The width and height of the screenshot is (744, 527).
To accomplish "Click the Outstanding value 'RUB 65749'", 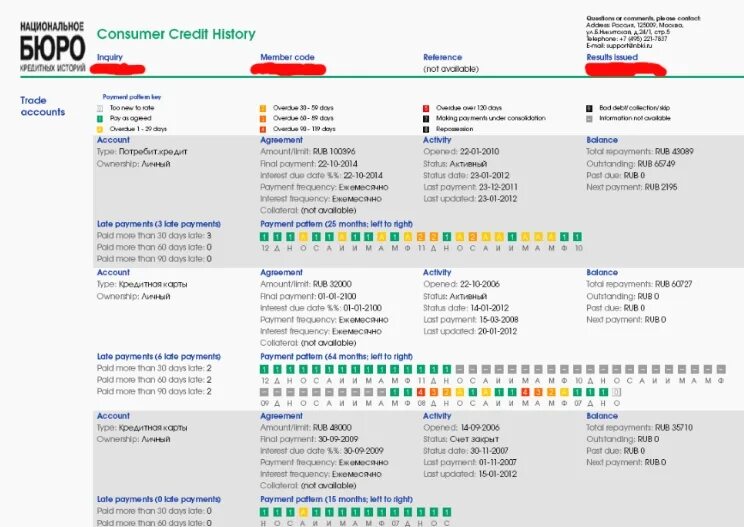I will pyautogui.click(x=656, y=164).
